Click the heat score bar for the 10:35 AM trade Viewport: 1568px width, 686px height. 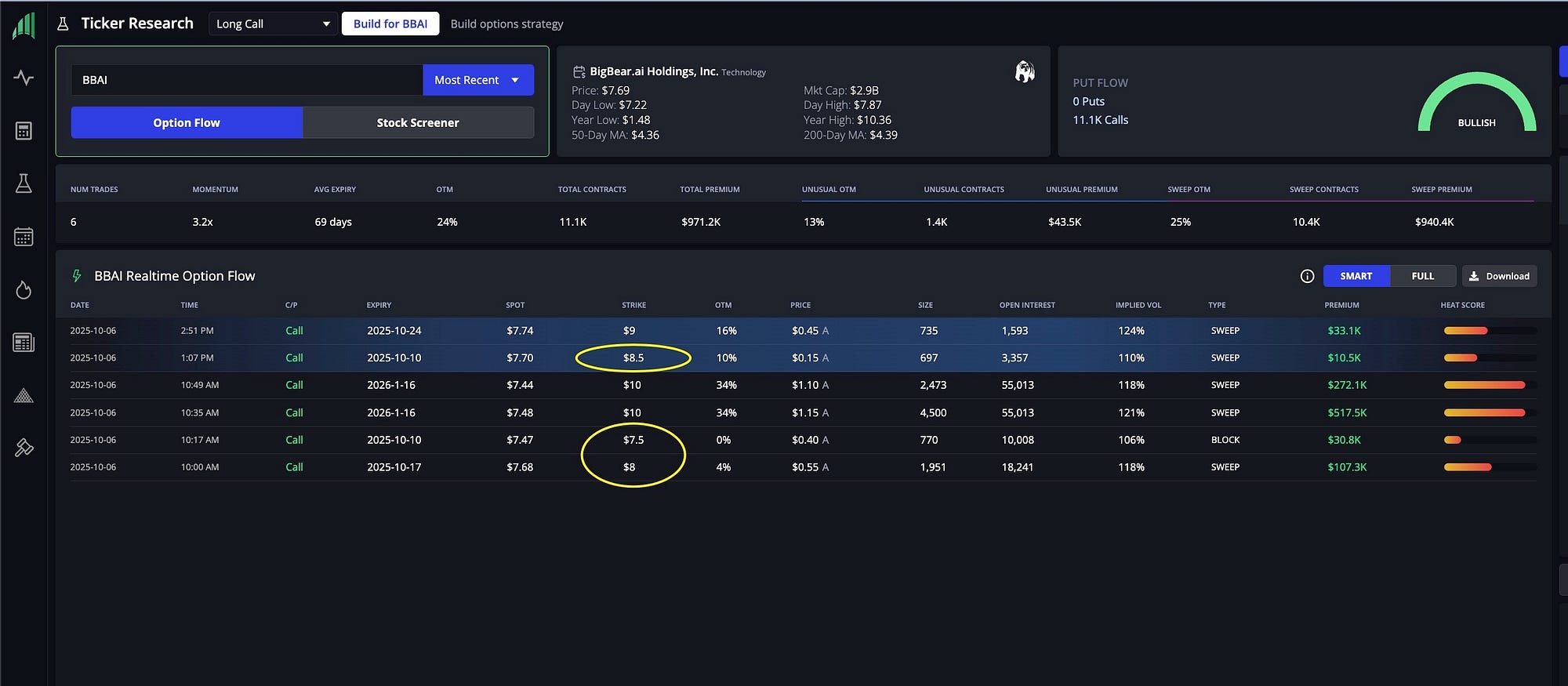(1490, 412)
